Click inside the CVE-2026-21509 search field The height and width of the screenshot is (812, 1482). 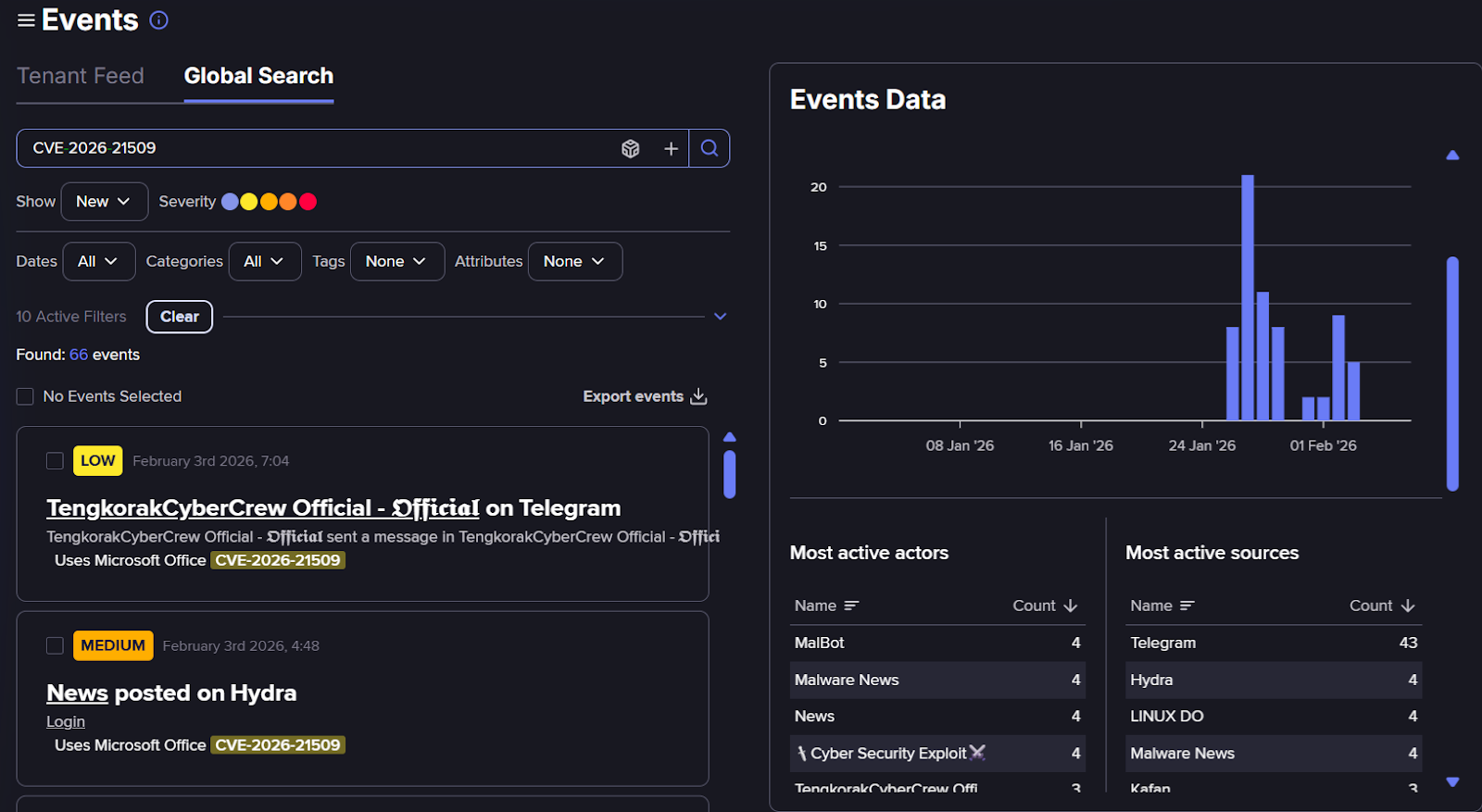pos(315,148)
